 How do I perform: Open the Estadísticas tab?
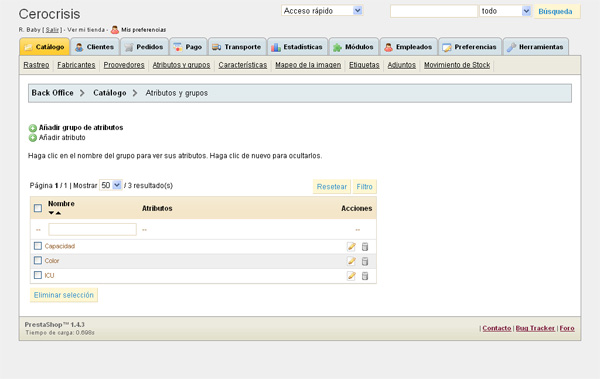297,47
